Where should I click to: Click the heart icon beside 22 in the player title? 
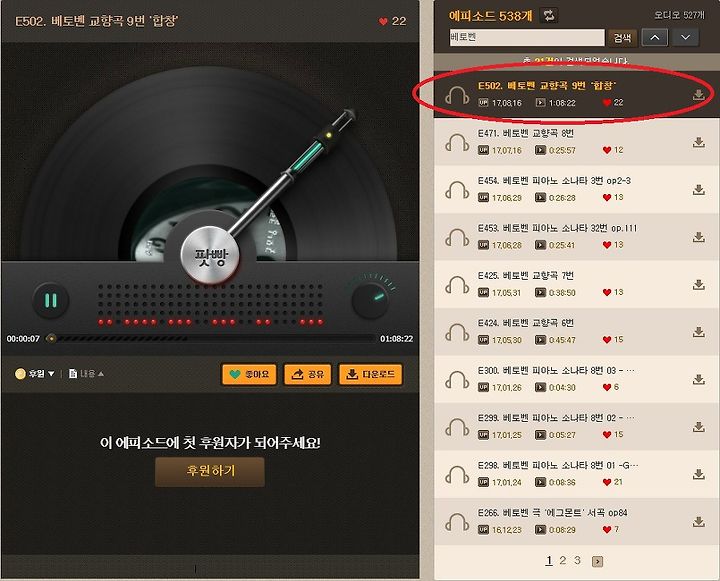383,21
